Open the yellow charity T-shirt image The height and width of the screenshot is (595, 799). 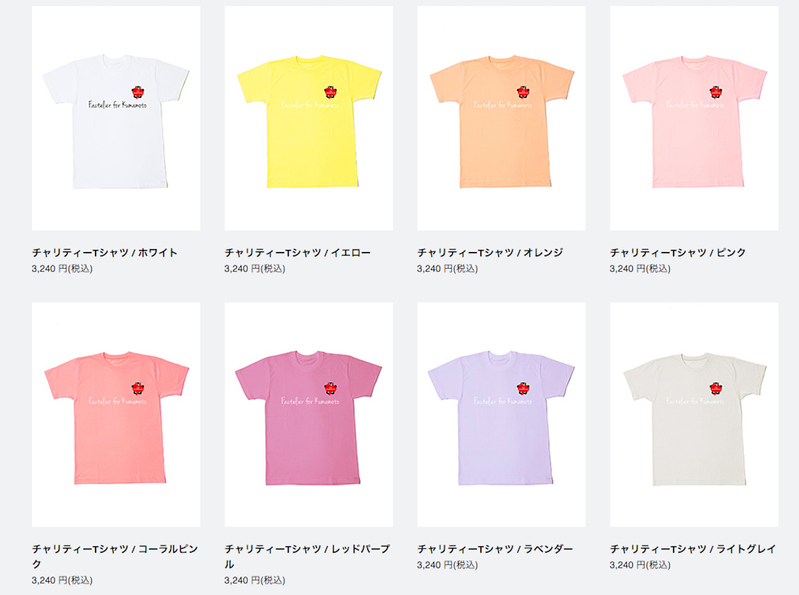(309, 118)
